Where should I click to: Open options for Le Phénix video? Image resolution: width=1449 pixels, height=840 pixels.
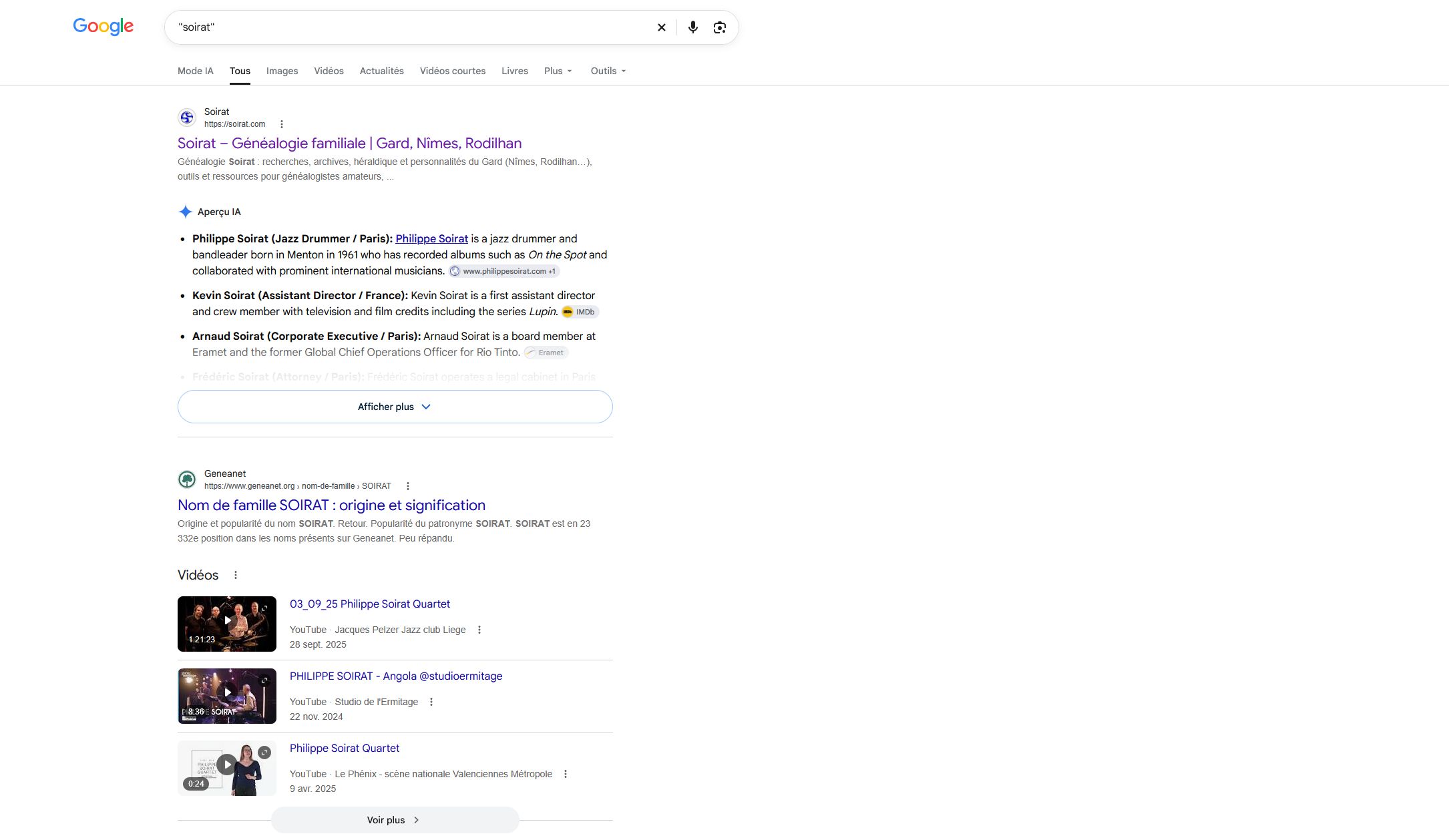tap(566, 774)
